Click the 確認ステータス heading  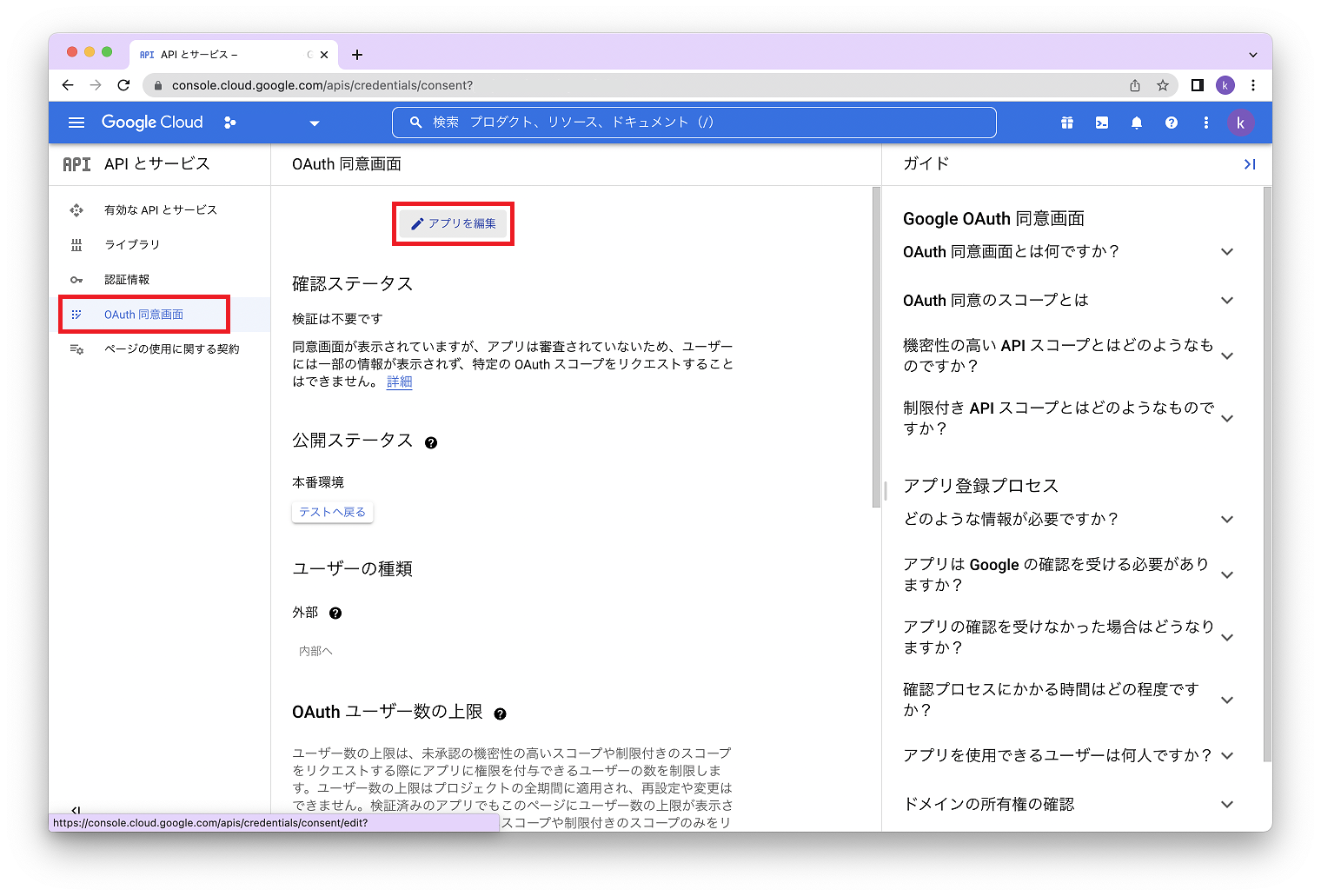[353, 284]
